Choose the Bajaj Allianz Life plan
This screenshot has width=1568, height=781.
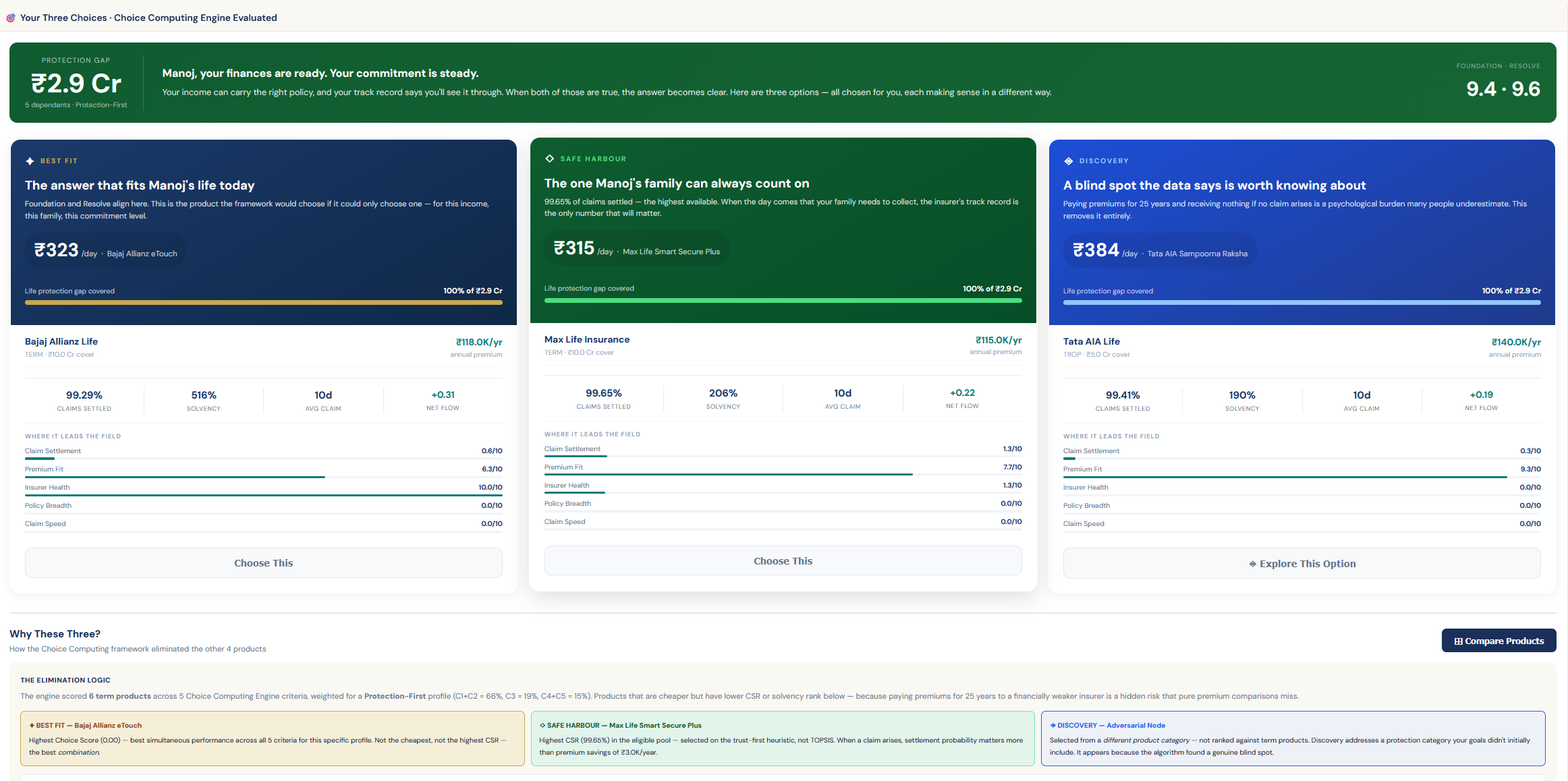coord(264,563)
